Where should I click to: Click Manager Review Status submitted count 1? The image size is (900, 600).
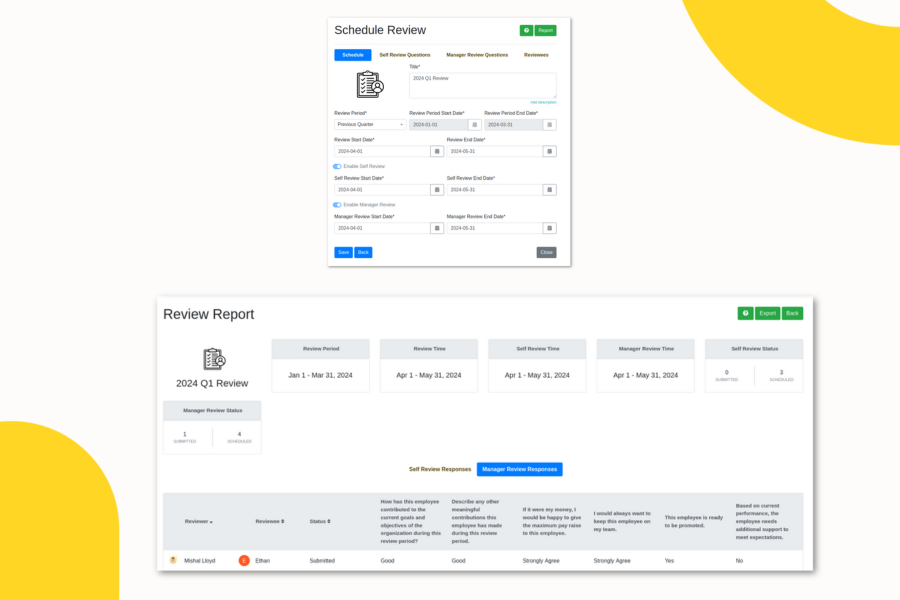(185, 435)
